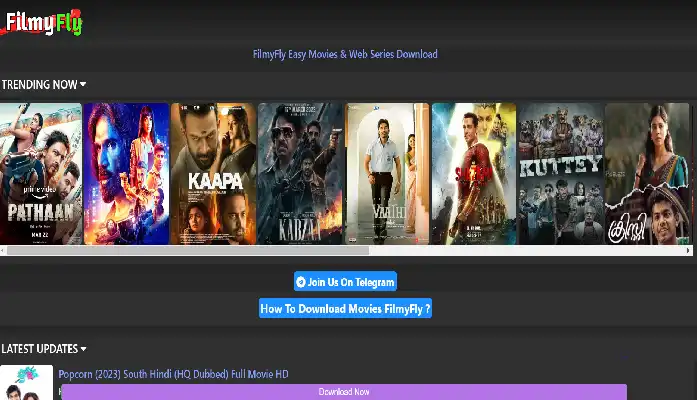Click the purple Download Now banner

pos(344,392)
